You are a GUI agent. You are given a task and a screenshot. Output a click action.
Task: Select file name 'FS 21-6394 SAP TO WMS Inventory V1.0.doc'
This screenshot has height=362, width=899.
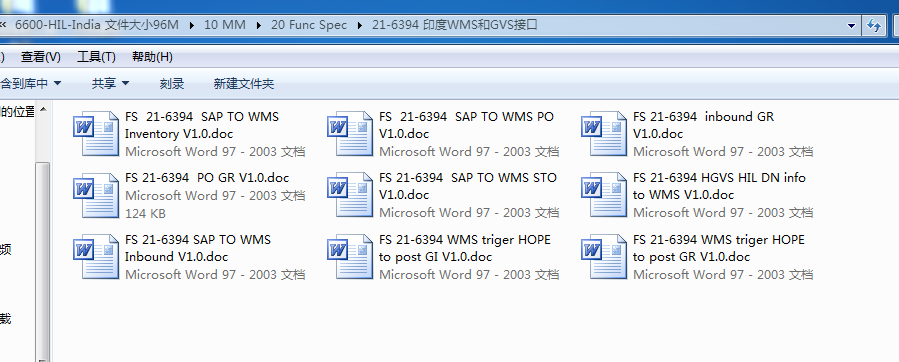[202, 125]
